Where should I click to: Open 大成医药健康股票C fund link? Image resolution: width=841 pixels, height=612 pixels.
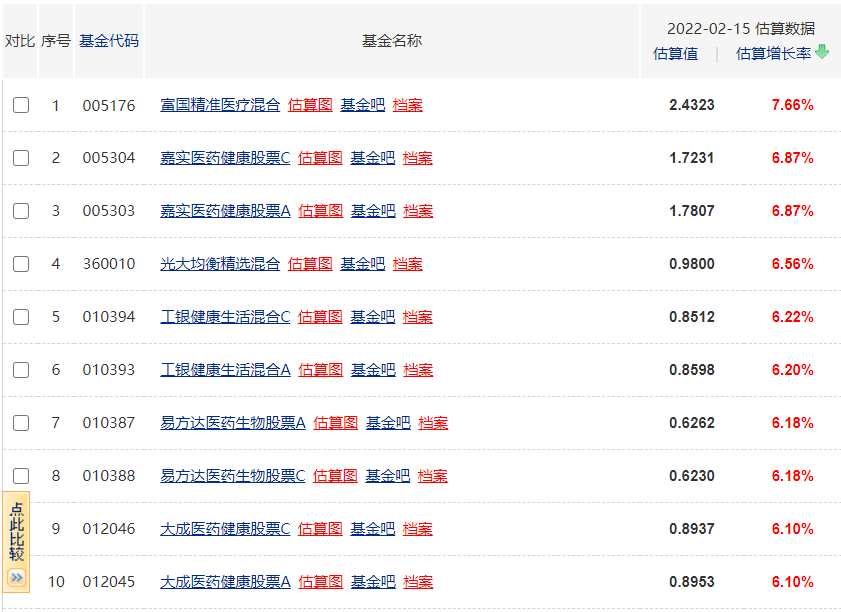pos(225,529)
